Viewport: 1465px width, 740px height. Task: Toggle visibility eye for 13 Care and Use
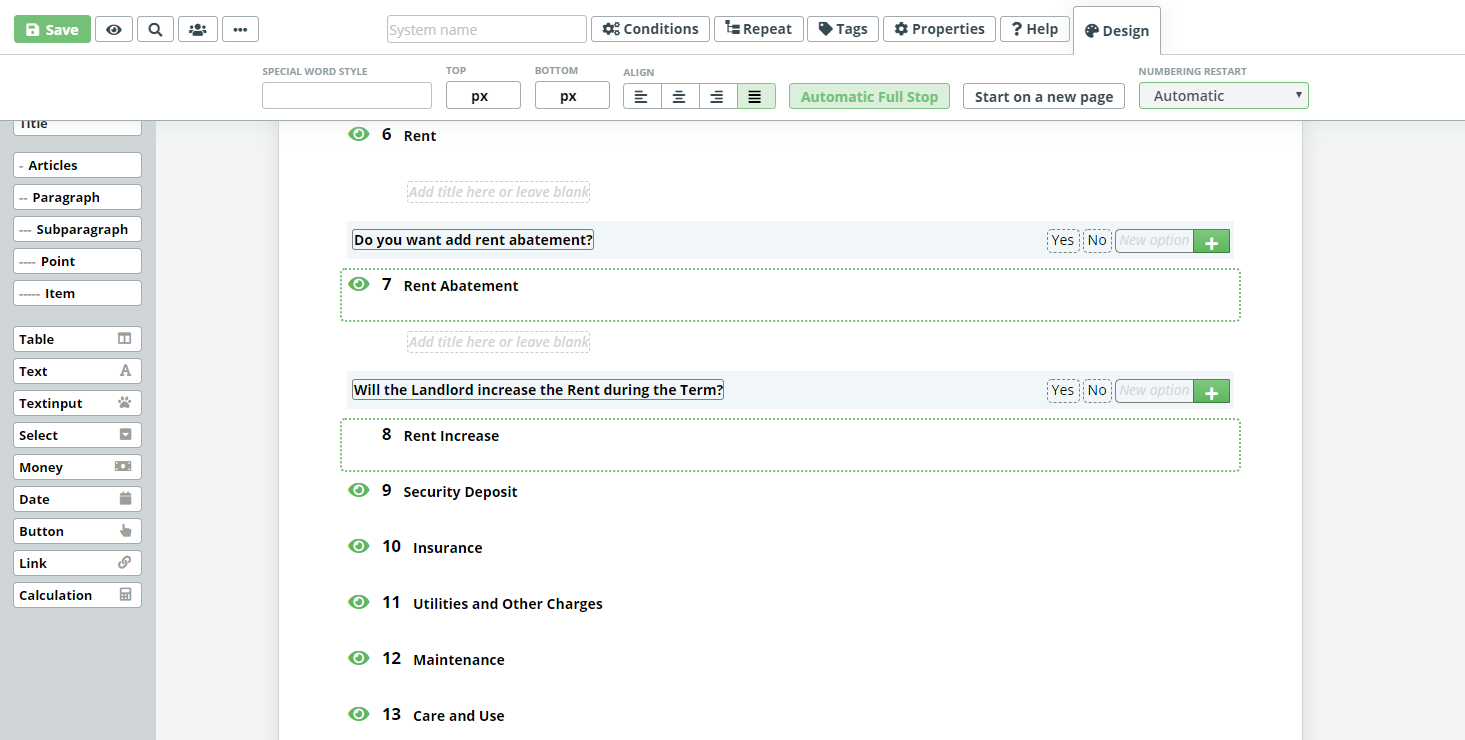tap(359, 714)
